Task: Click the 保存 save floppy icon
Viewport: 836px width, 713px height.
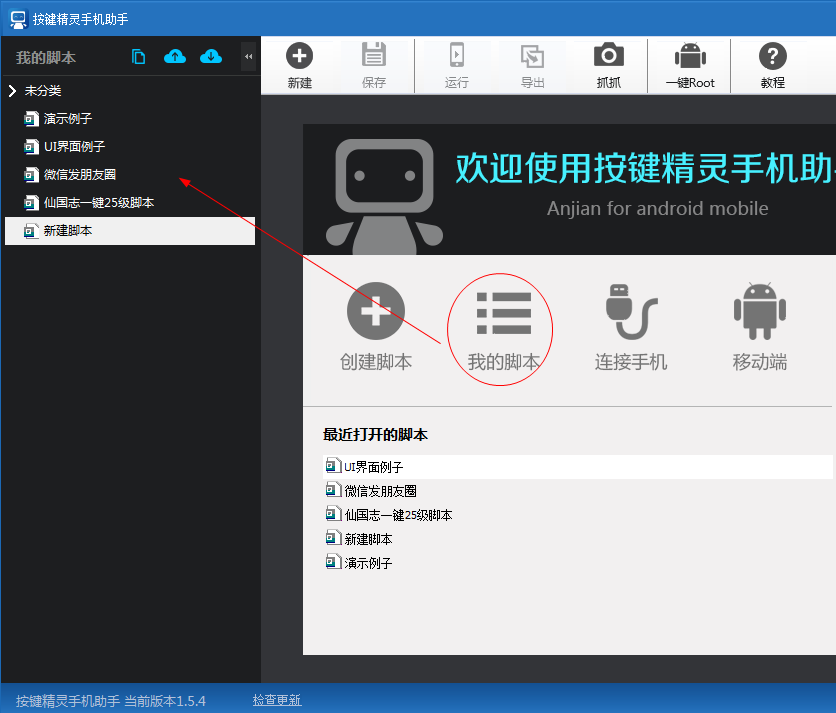Action: click(374, 54)
